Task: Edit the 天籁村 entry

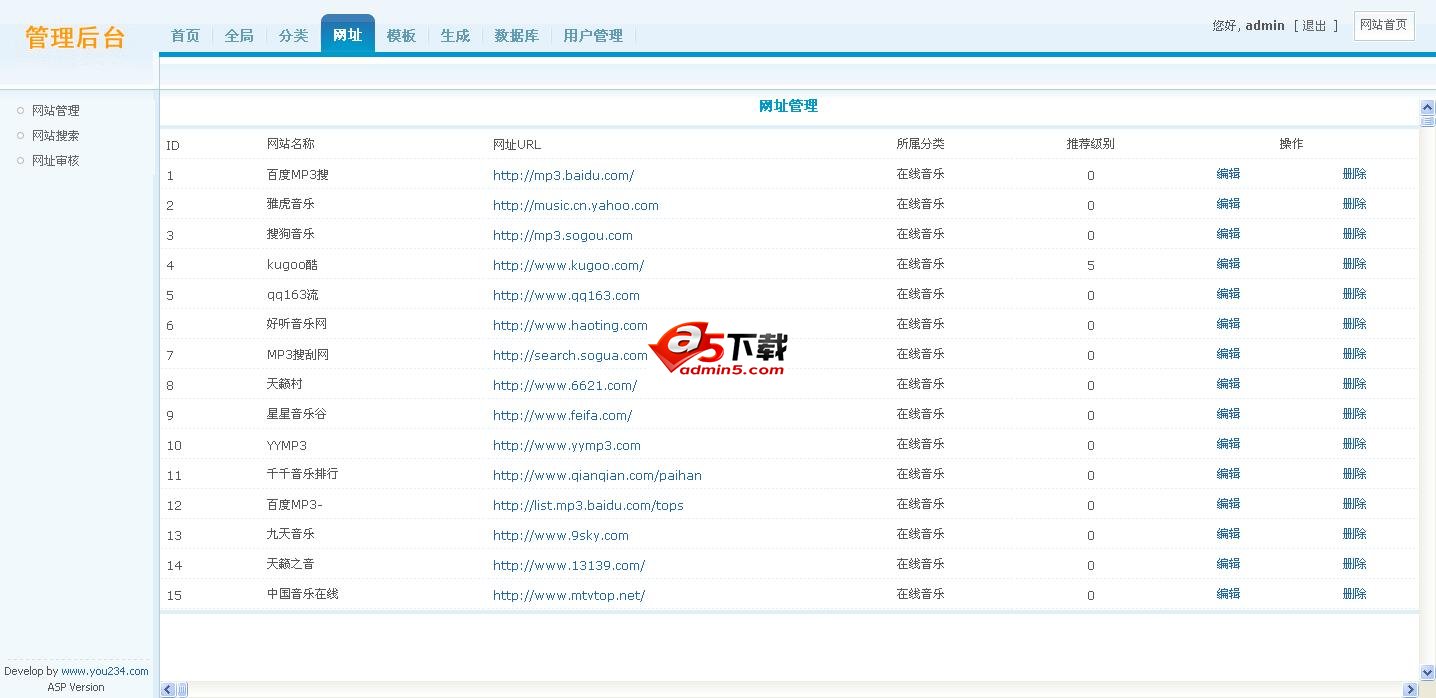Action: pyautogui.click(x=1228, y=384)
